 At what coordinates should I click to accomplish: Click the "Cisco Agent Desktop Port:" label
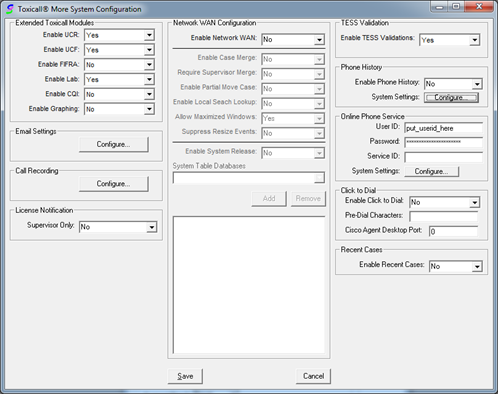click(384, 230)
